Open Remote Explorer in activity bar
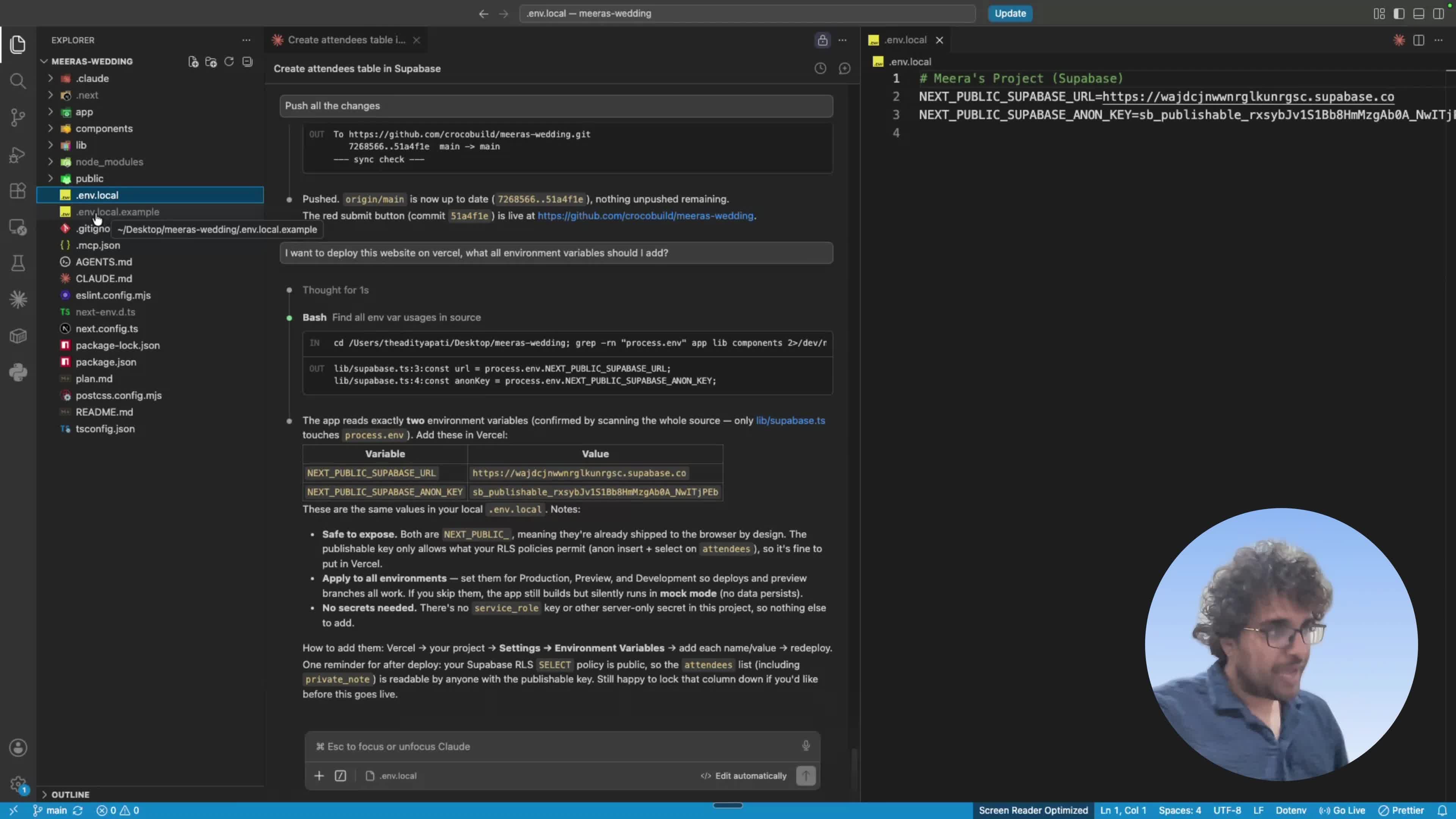The width and height of the screenshot is (1456, 819). pyautogui.click(x=17, y=227)
